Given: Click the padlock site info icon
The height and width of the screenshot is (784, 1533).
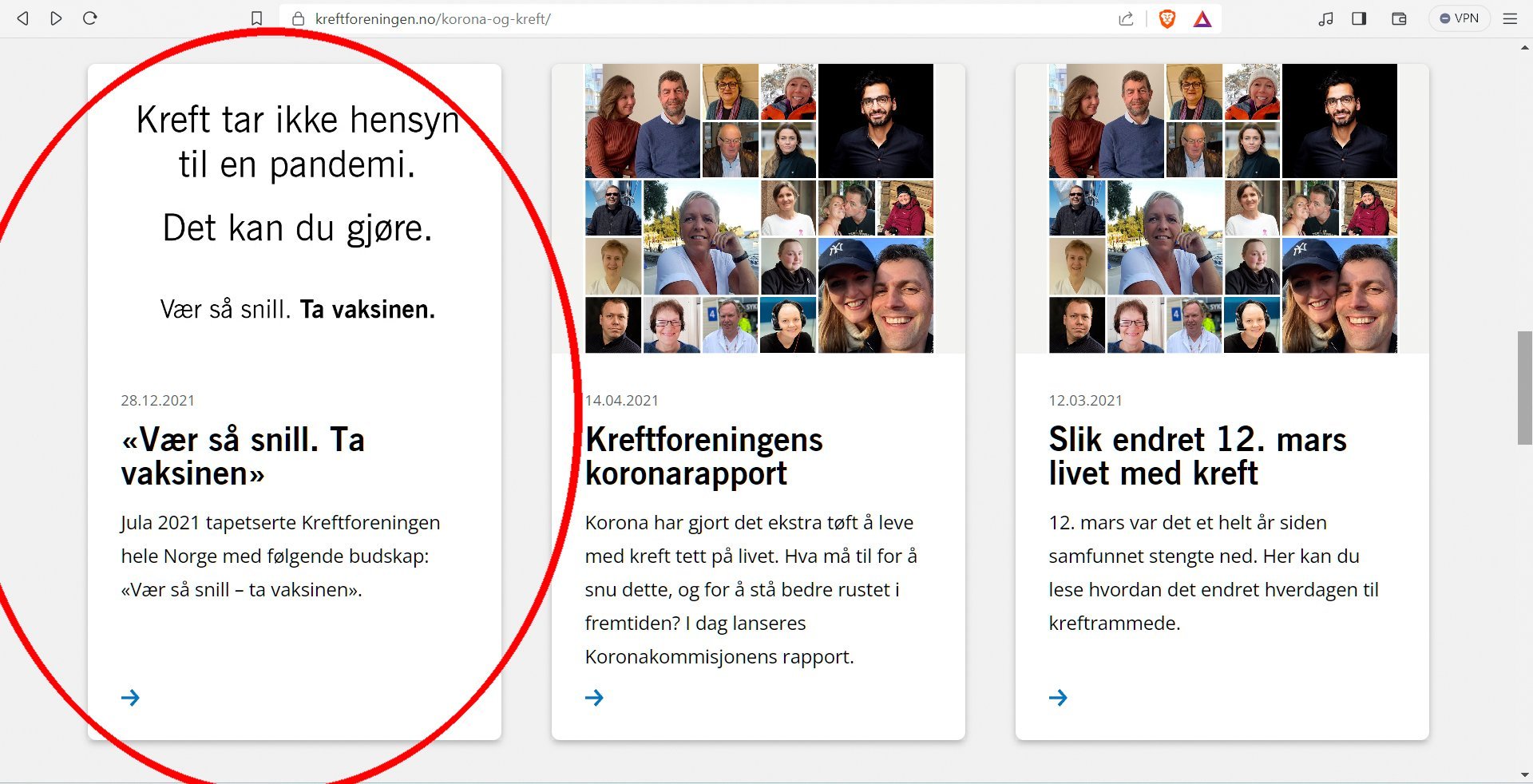Looking at the screenshot, I should 298,18.
